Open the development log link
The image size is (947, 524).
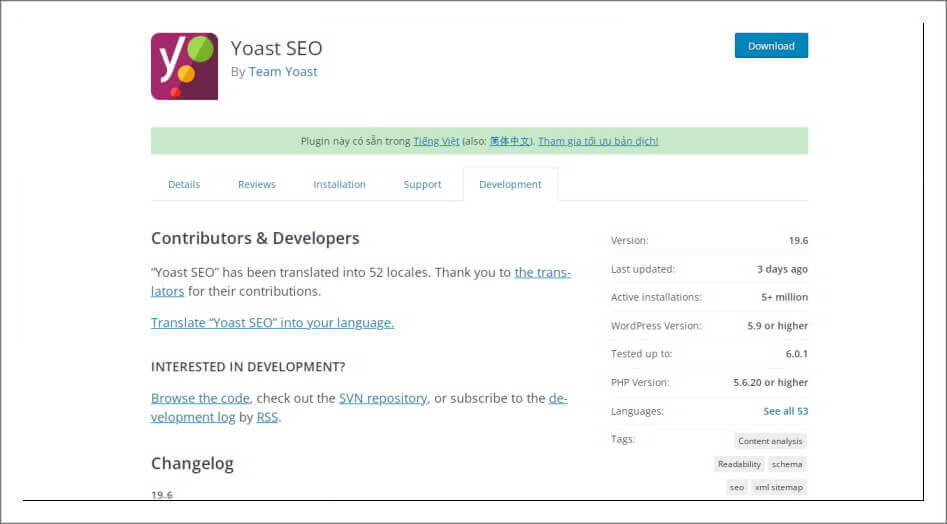(x=359, y=408)
